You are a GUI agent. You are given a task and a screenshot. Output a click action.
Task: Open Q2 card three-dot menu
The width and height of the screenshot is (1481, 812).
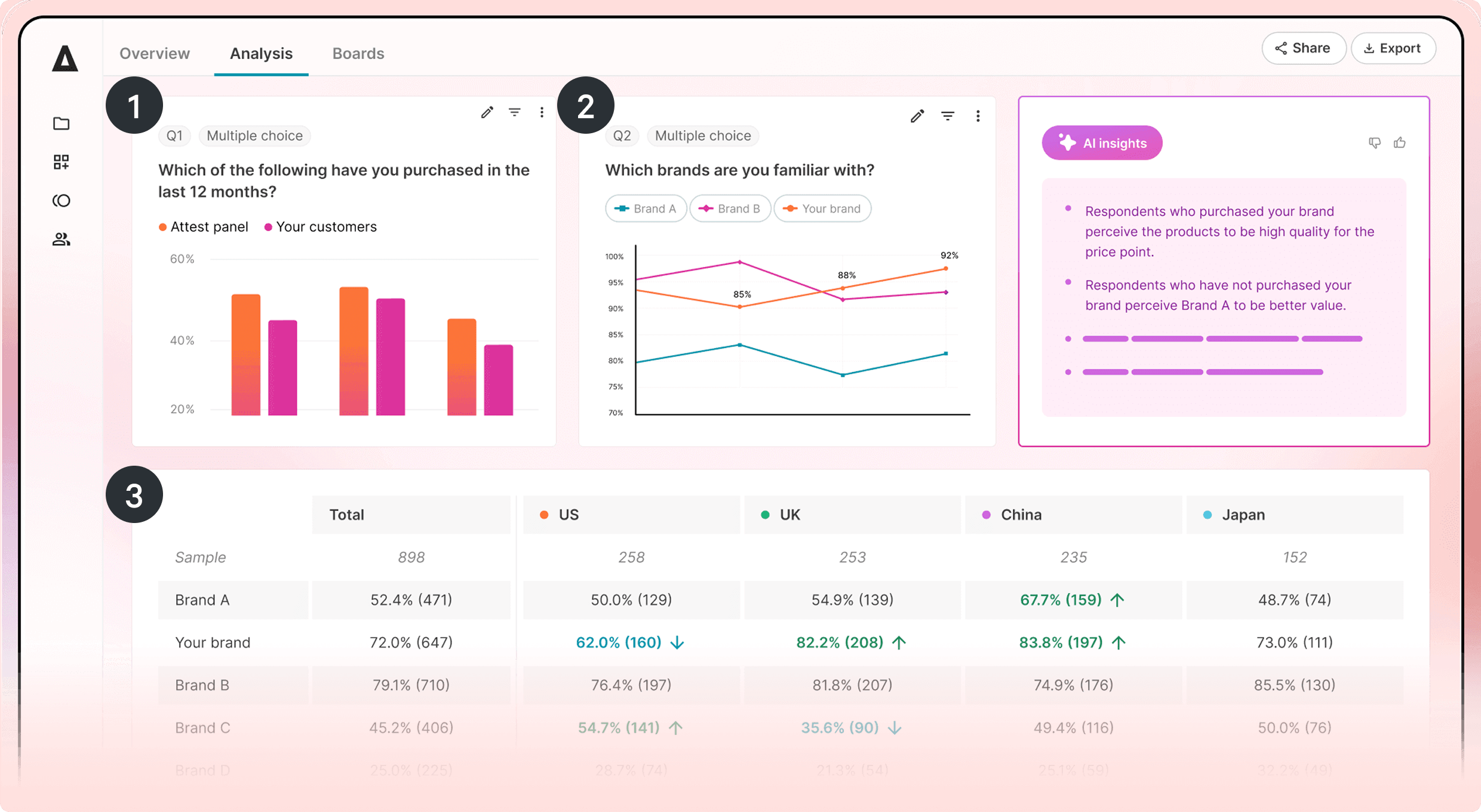point(978,116)
